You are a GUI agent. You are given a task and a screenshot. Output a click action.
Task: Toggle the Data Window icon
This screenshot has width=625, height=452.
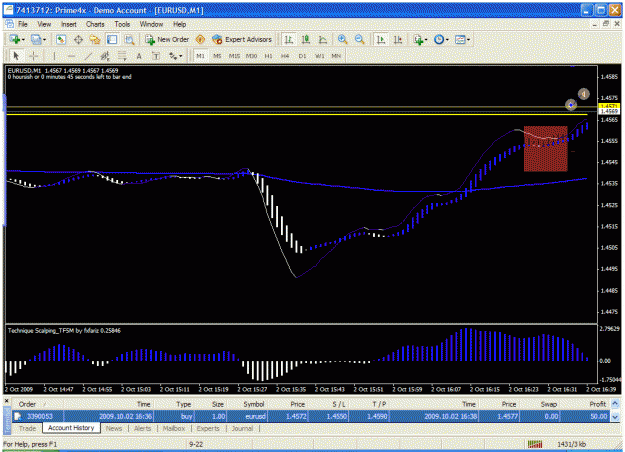78,39
